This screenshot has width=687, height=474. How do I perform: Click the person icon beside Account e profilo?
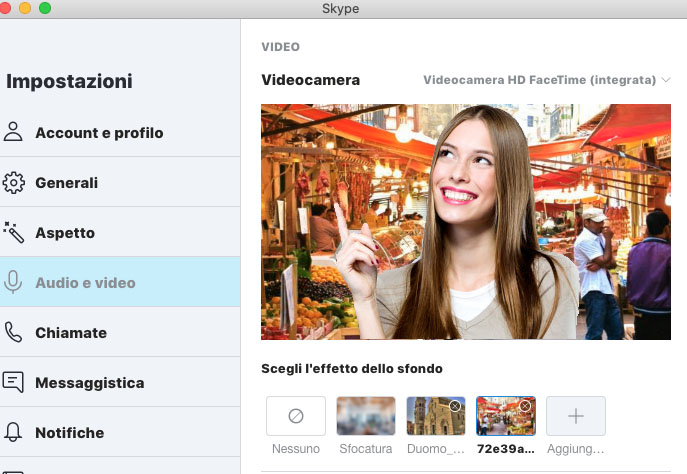pos(13,132)
